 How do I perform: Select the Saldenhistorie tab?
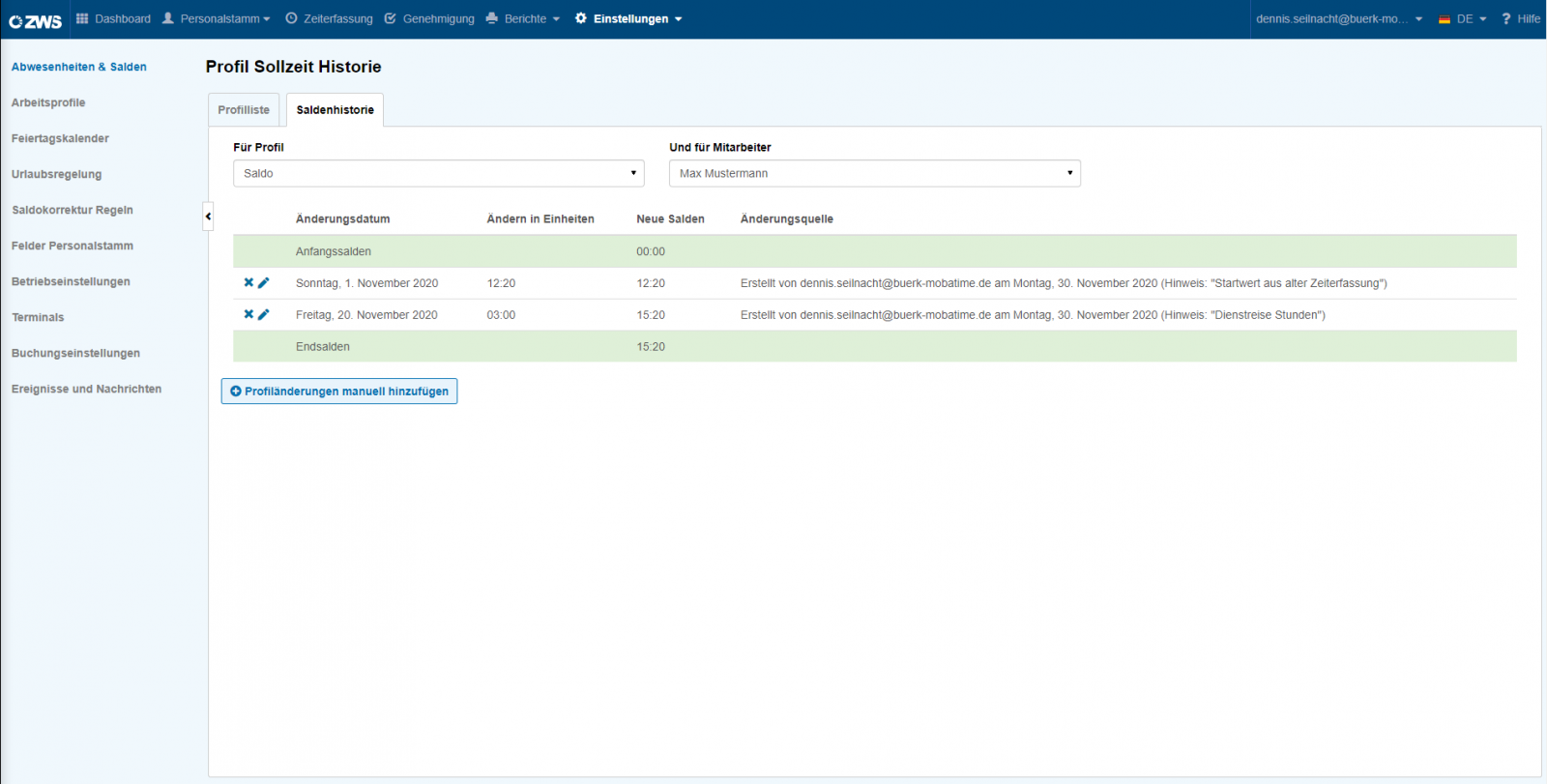point(335,110)
